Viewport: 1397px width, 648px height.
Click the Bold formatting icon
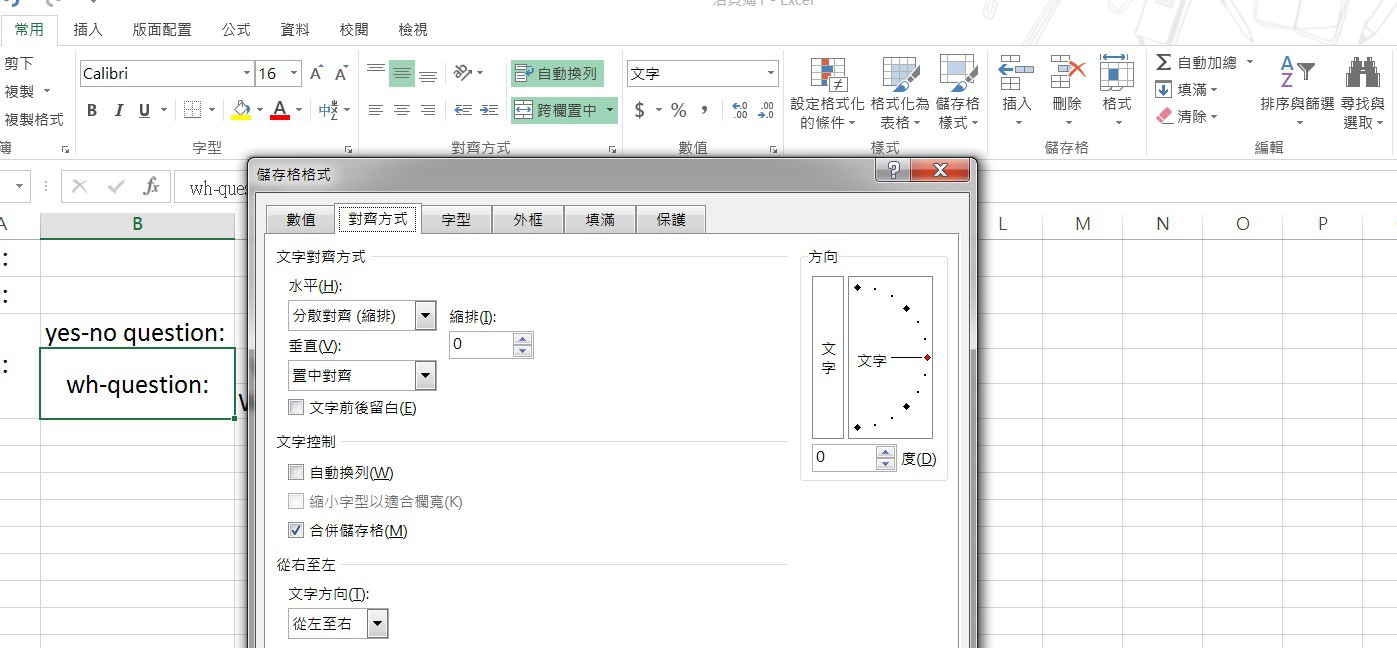[92, 110]
